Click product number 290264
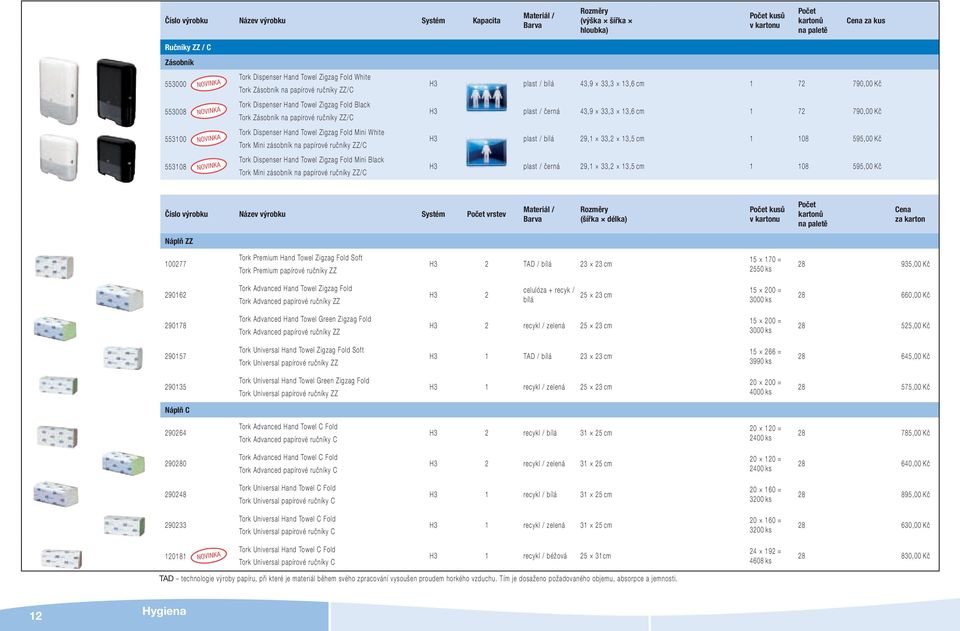 (x=175, y=433)
